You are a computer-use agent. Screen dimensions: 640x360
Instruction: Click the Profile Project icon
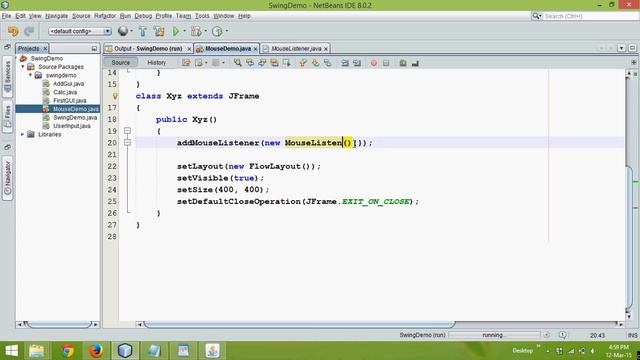click(x=217, y=31)
